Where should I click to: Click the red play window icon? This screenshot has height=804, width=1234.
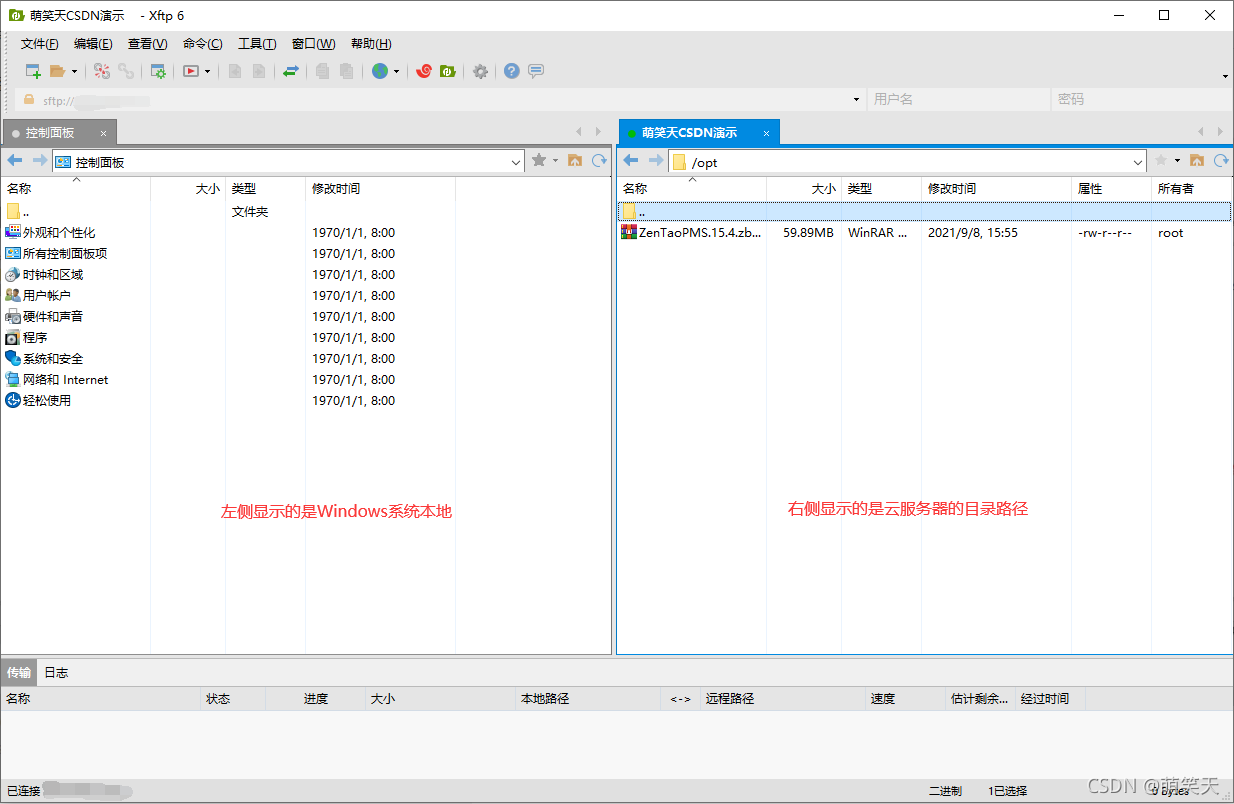pyautogui.click(x=191, y=71)
